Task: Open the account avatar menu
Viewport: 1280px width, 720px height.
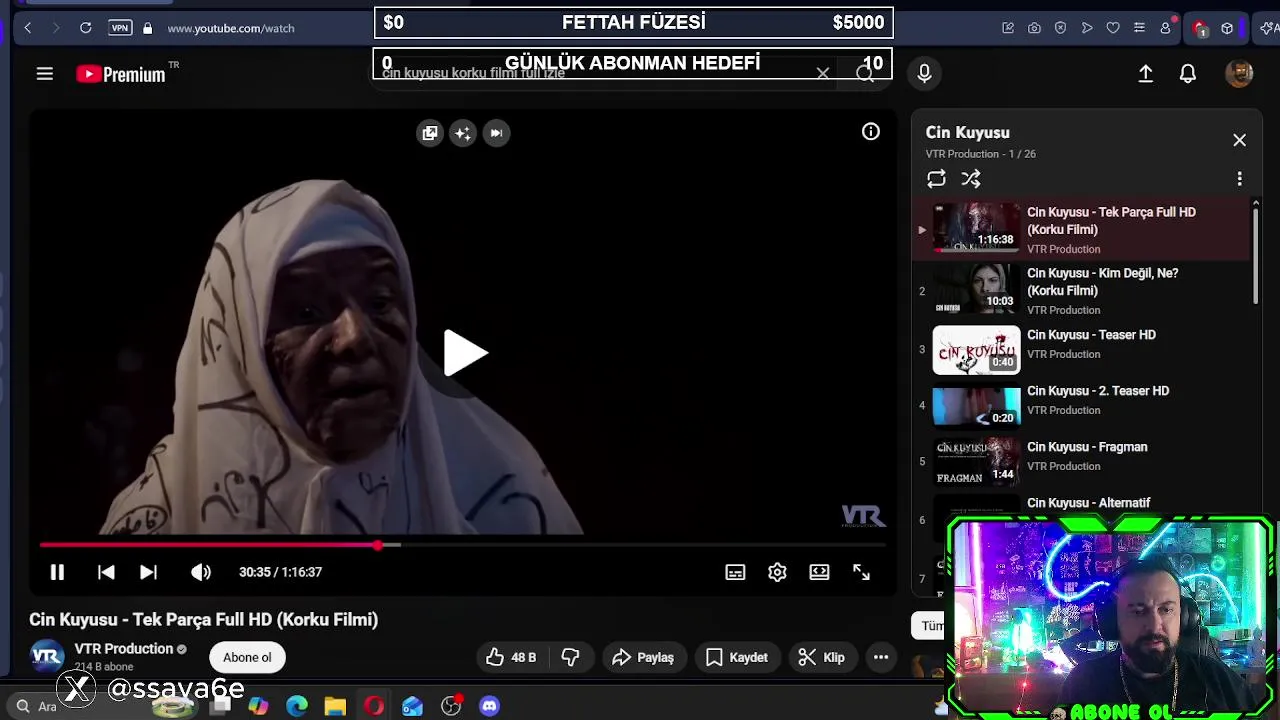Action: [x=1239, y=73]
